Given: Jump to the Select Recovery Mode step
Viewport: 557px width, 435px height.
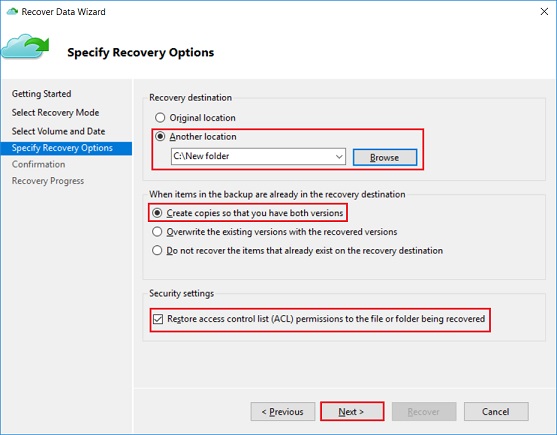Looking at the screenshot, I should point(55,113).
